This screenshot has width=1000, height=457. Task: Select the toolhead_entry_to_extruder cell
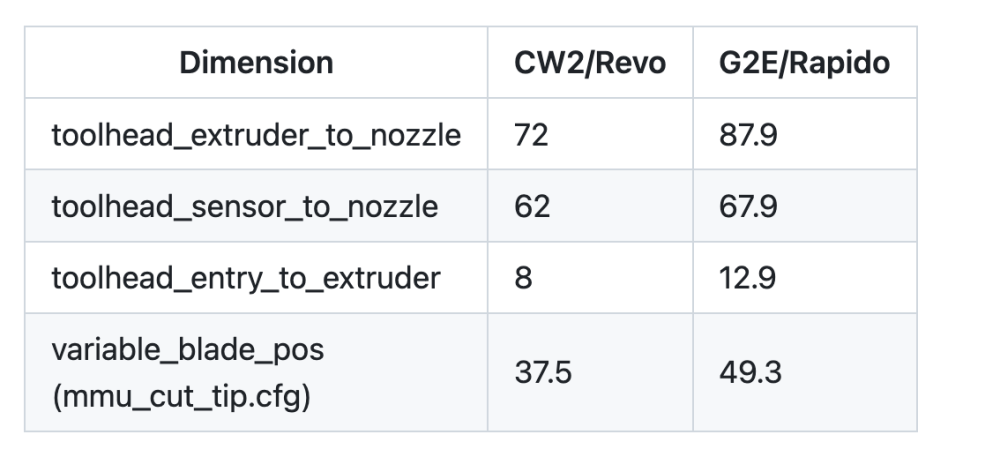(256, 278)
